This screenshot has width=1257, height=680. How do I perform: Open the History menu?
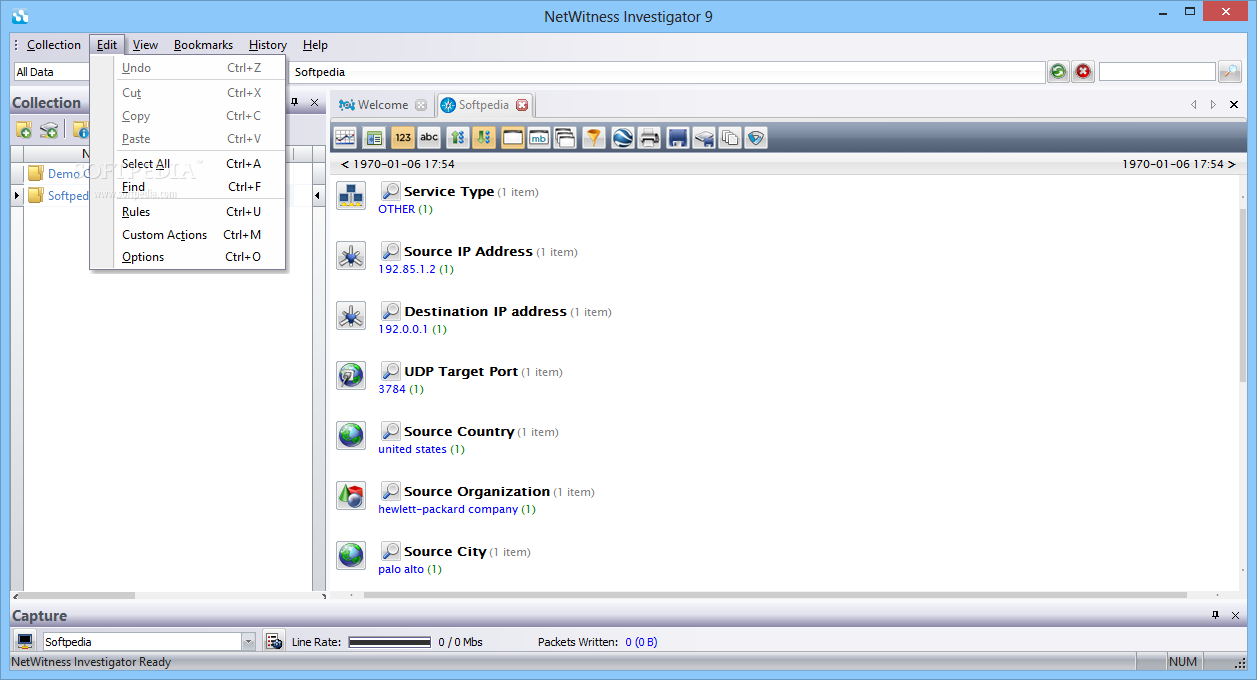(268, 45)
